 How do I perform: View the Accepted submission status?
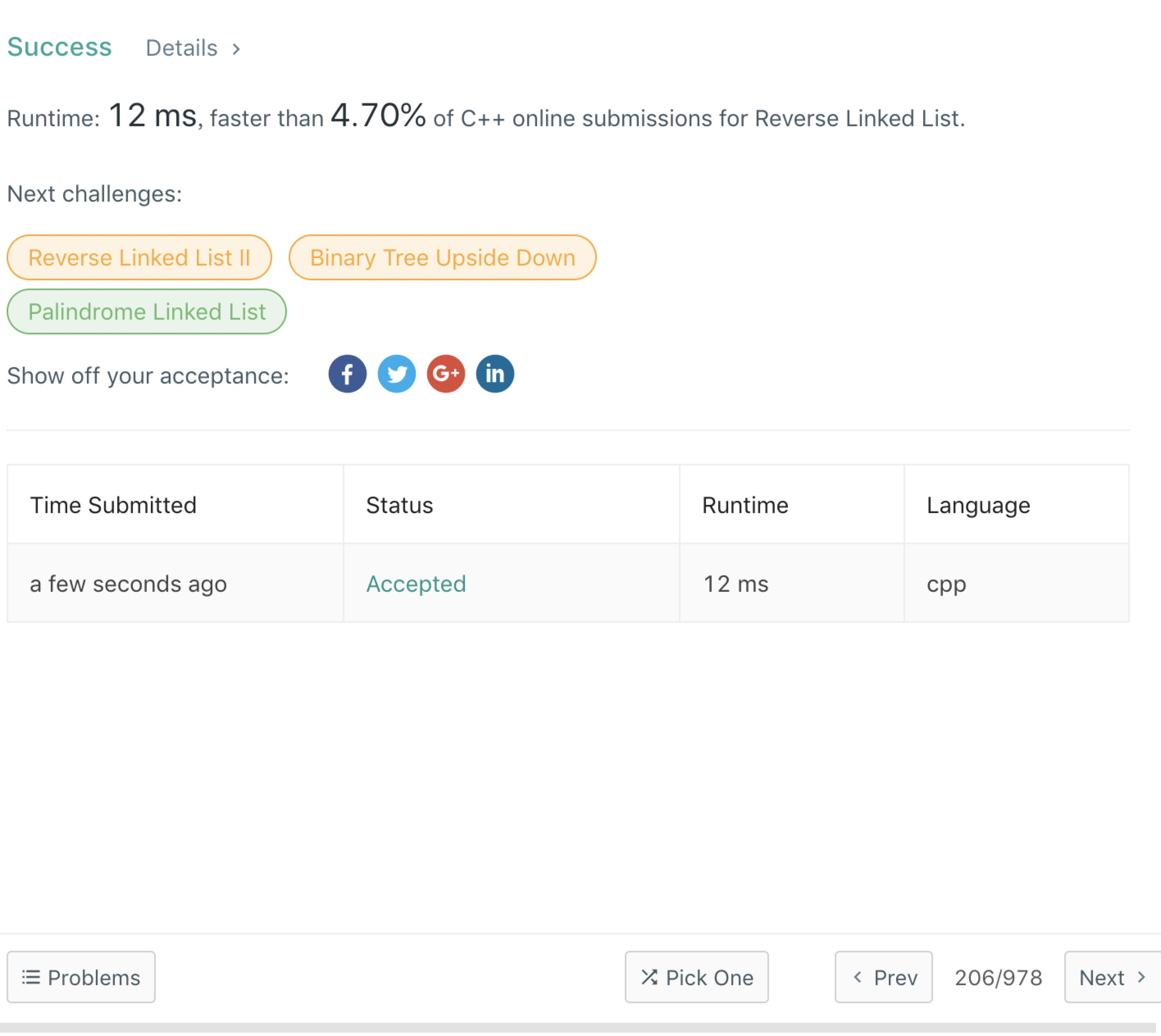coord(416,584)
